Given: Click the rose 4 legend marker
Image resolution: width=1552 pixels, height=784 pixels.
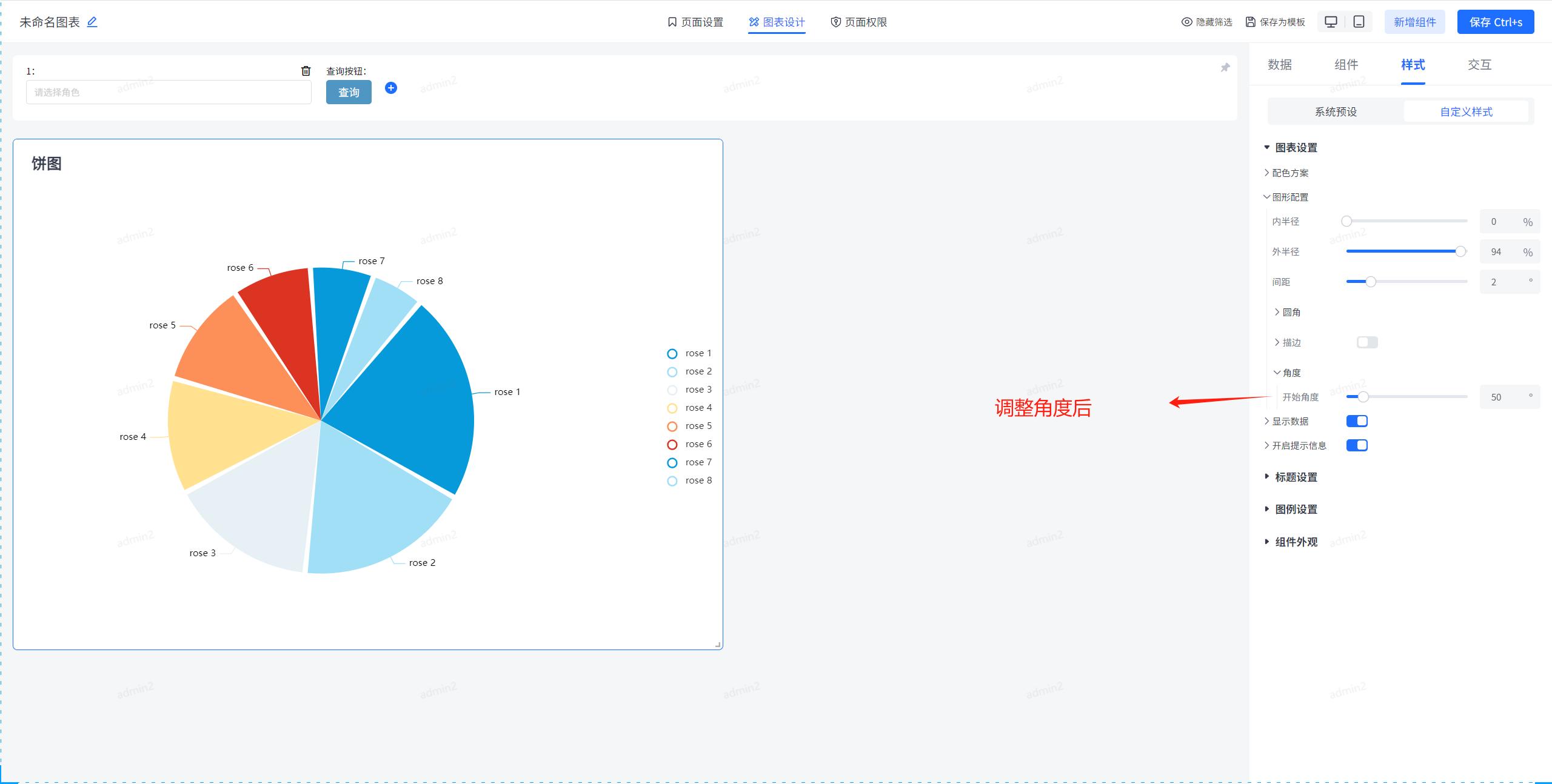Looking at the screenshot, I should (x=672, y=408).
